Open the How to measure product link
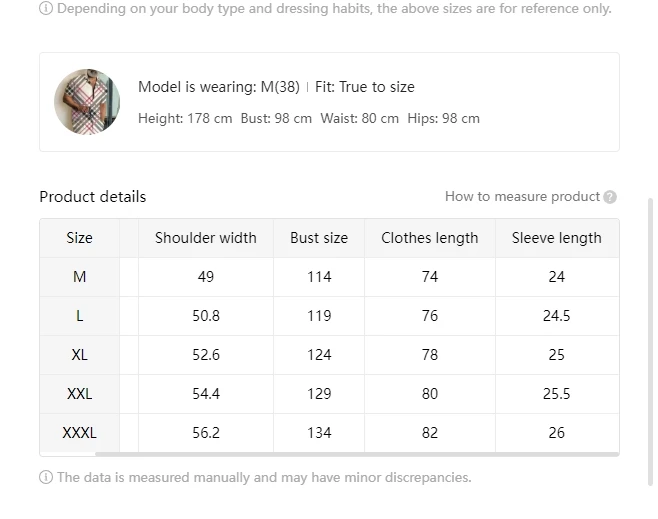 point(522,196)
